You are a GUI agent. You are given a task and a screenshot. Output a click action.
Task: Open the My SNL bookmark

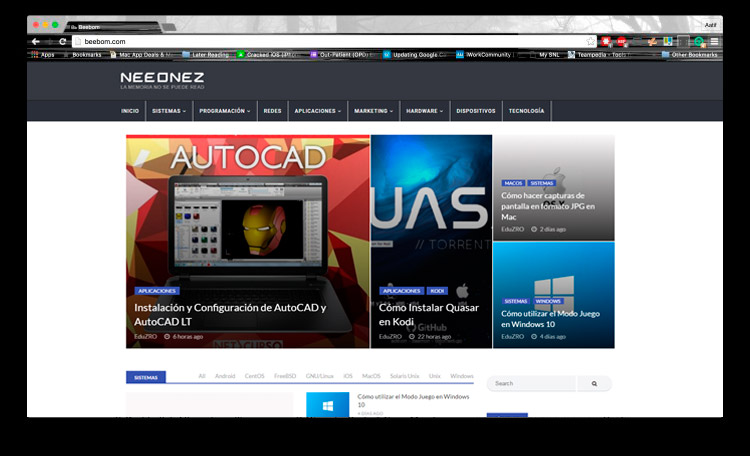544,55
